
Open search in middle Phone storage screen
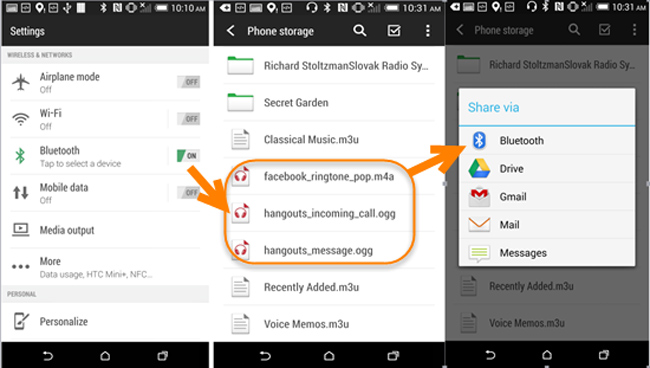click(x=359, y=30)
